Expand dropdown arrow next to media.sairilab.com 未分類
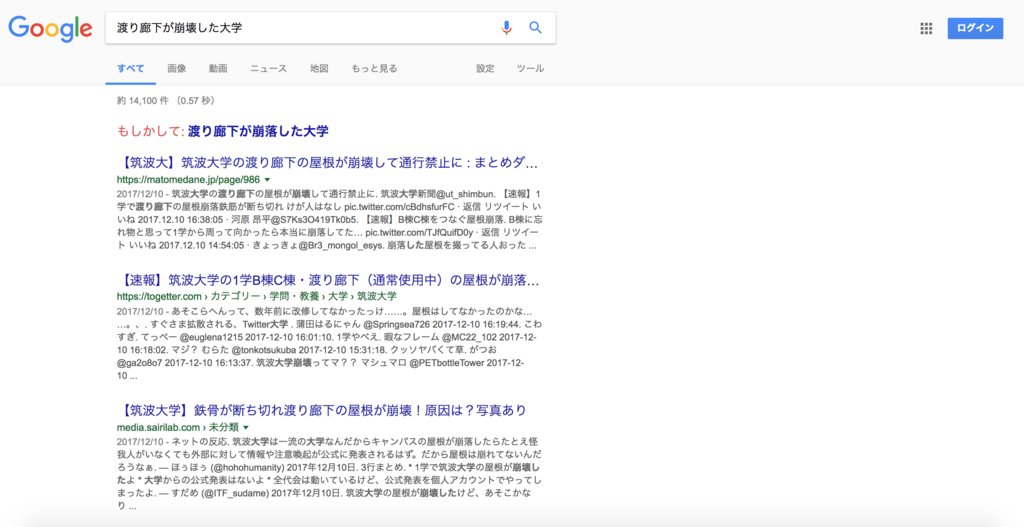 pos(246,428)
